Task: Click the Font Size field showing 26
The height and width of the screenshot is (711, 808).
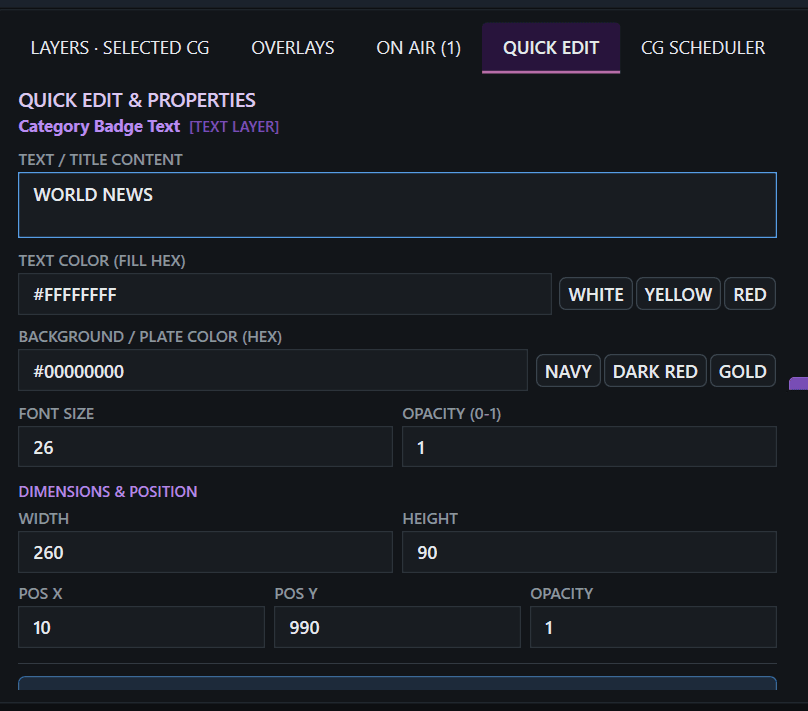Action: (x=206, y=447)
